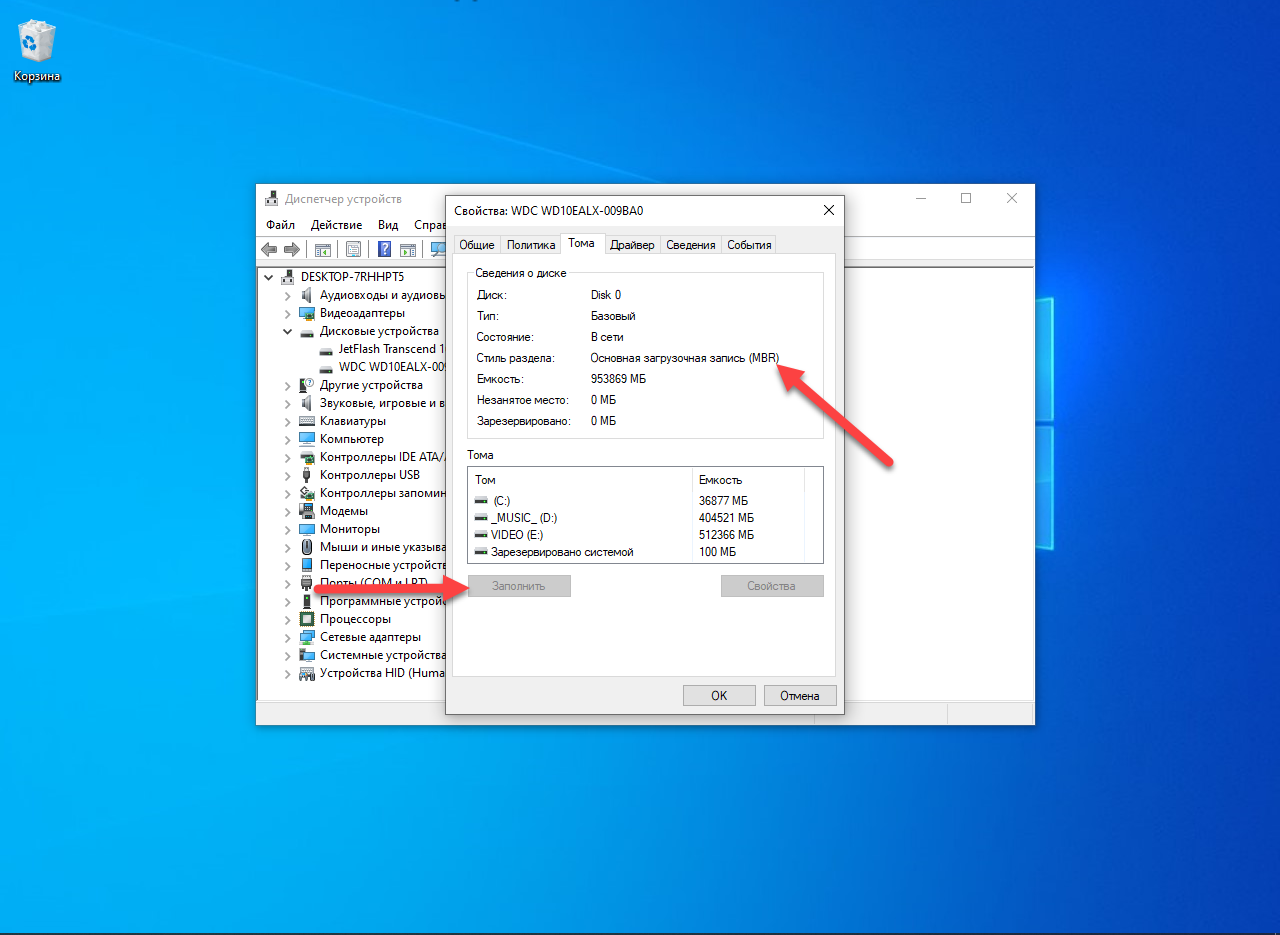Switch to the События tab
1280x935 pixels.
click(749, 245)
